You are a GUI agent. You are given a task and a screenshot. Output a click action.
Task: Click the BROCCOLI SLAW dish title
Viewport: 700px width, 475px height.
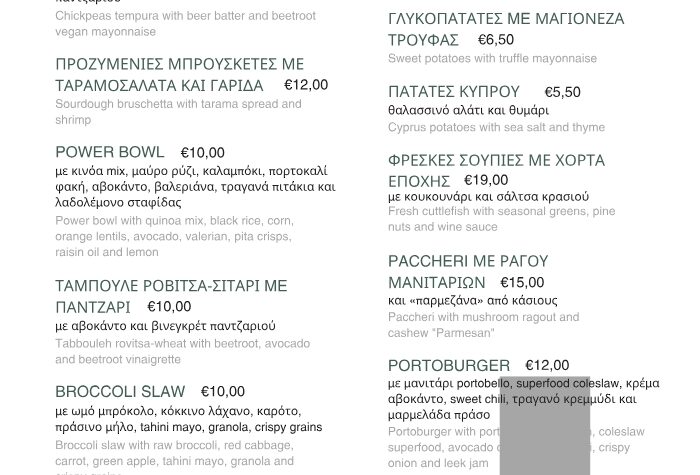coord(120,391)
